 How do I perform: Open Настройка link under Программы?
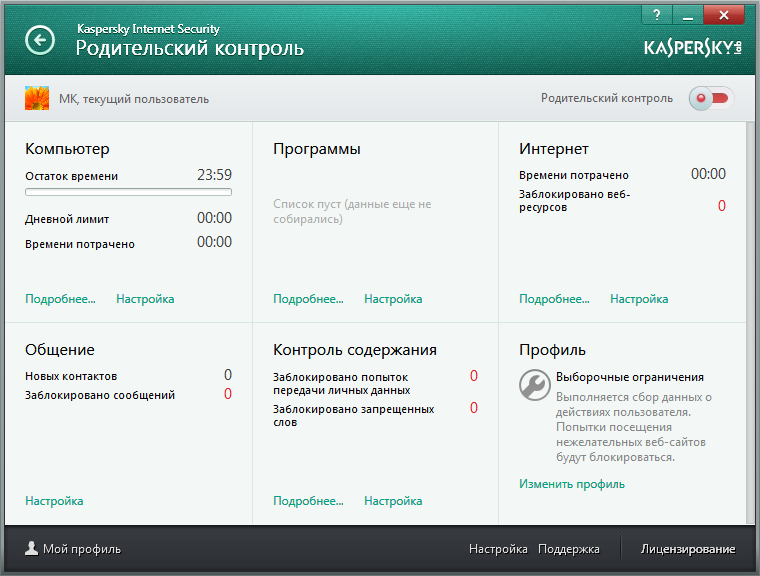[x=393, y=299]
